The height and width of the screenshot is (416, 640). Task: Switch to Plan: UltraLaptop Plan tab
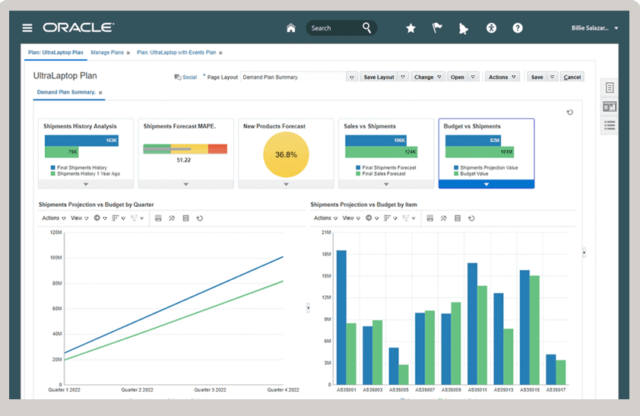[x=56, y=53]
